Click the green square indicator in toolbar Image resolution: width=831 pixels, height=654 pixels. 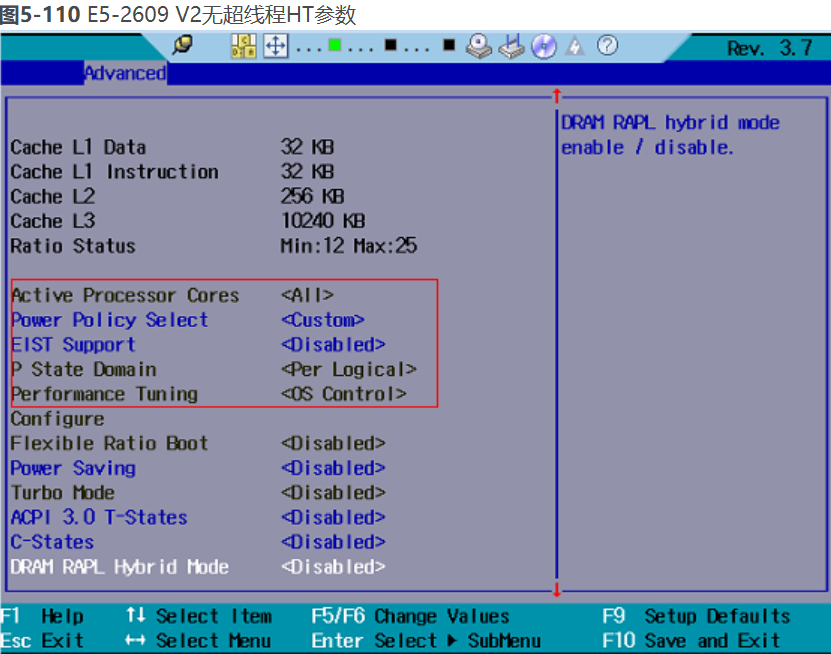click(334, 45)
